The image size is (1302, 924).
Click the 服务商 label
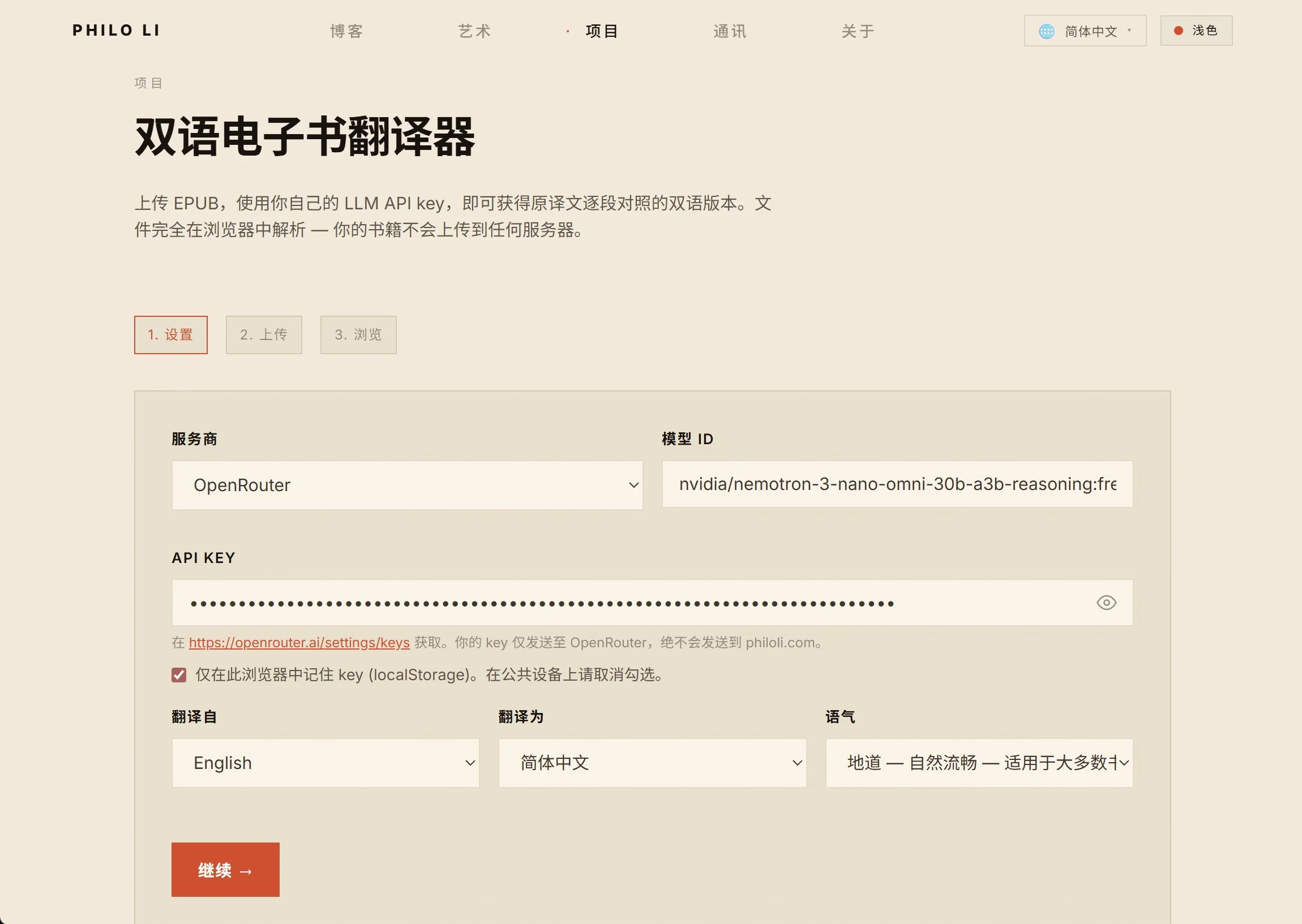pyautogui.click(x=195, y=439)
